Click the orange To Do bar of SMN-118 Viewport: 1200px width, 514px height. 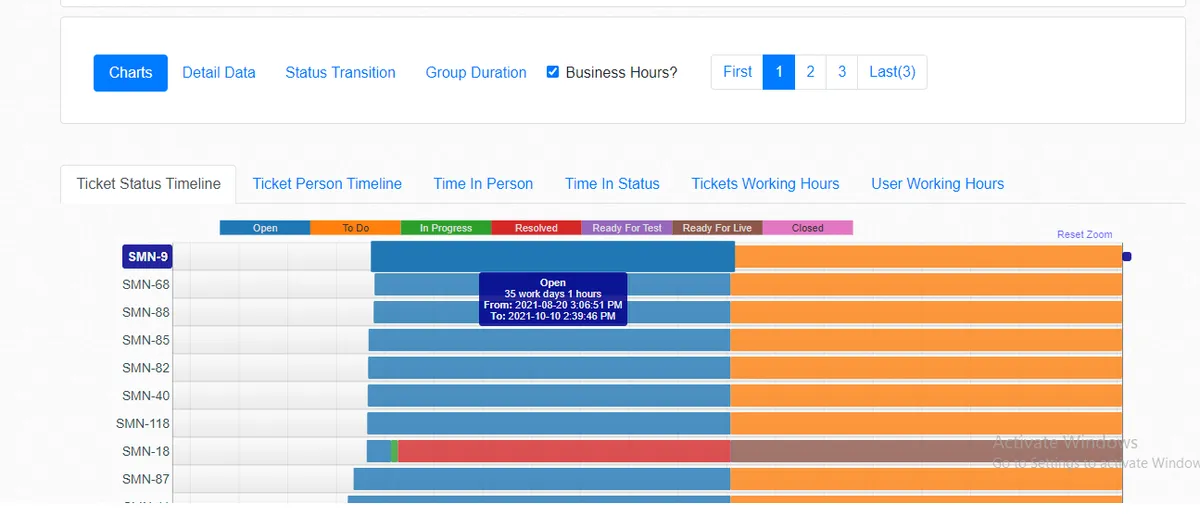(926, 424)
